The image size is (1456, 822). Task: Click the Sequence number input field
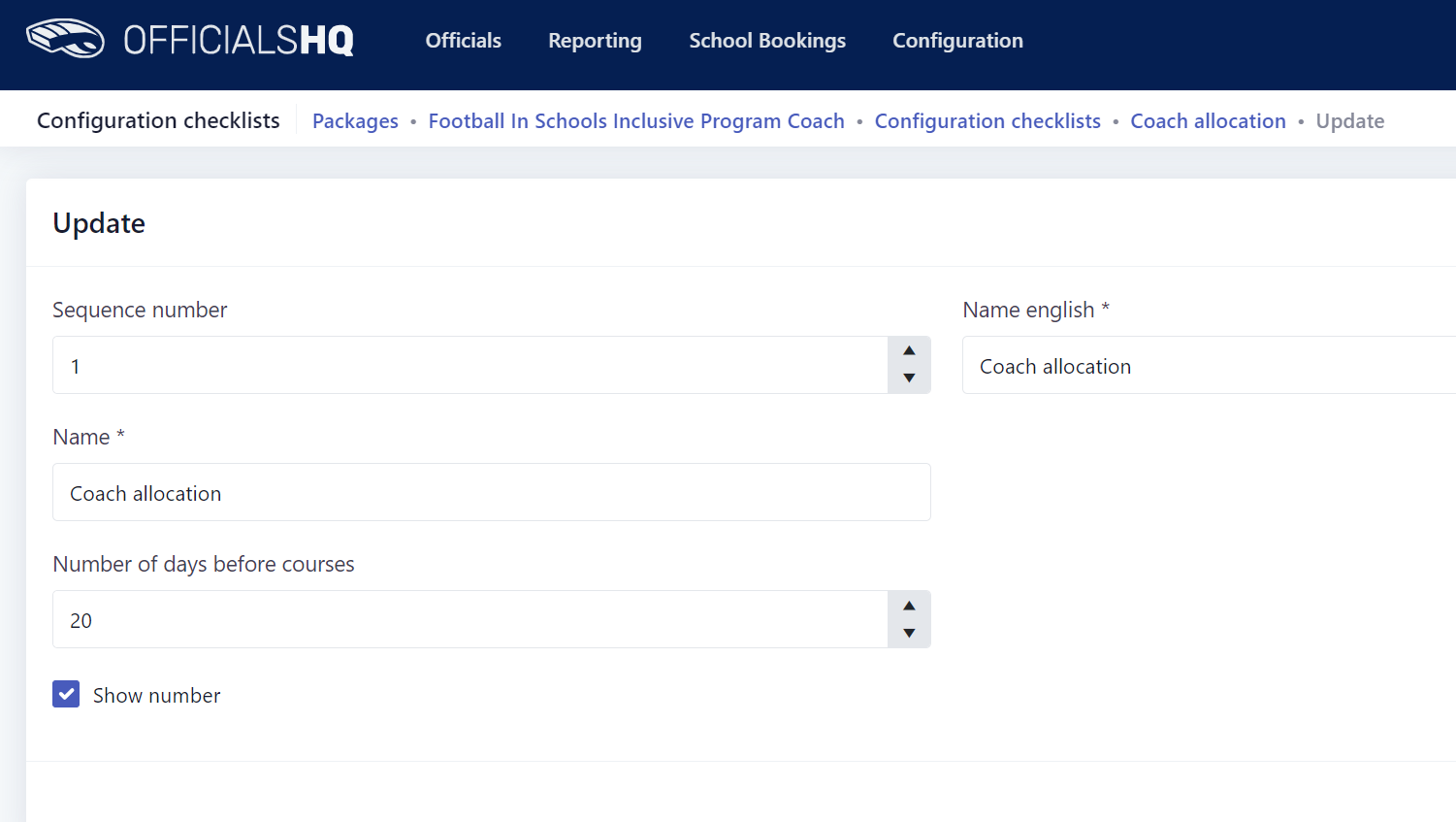(470, 365)
